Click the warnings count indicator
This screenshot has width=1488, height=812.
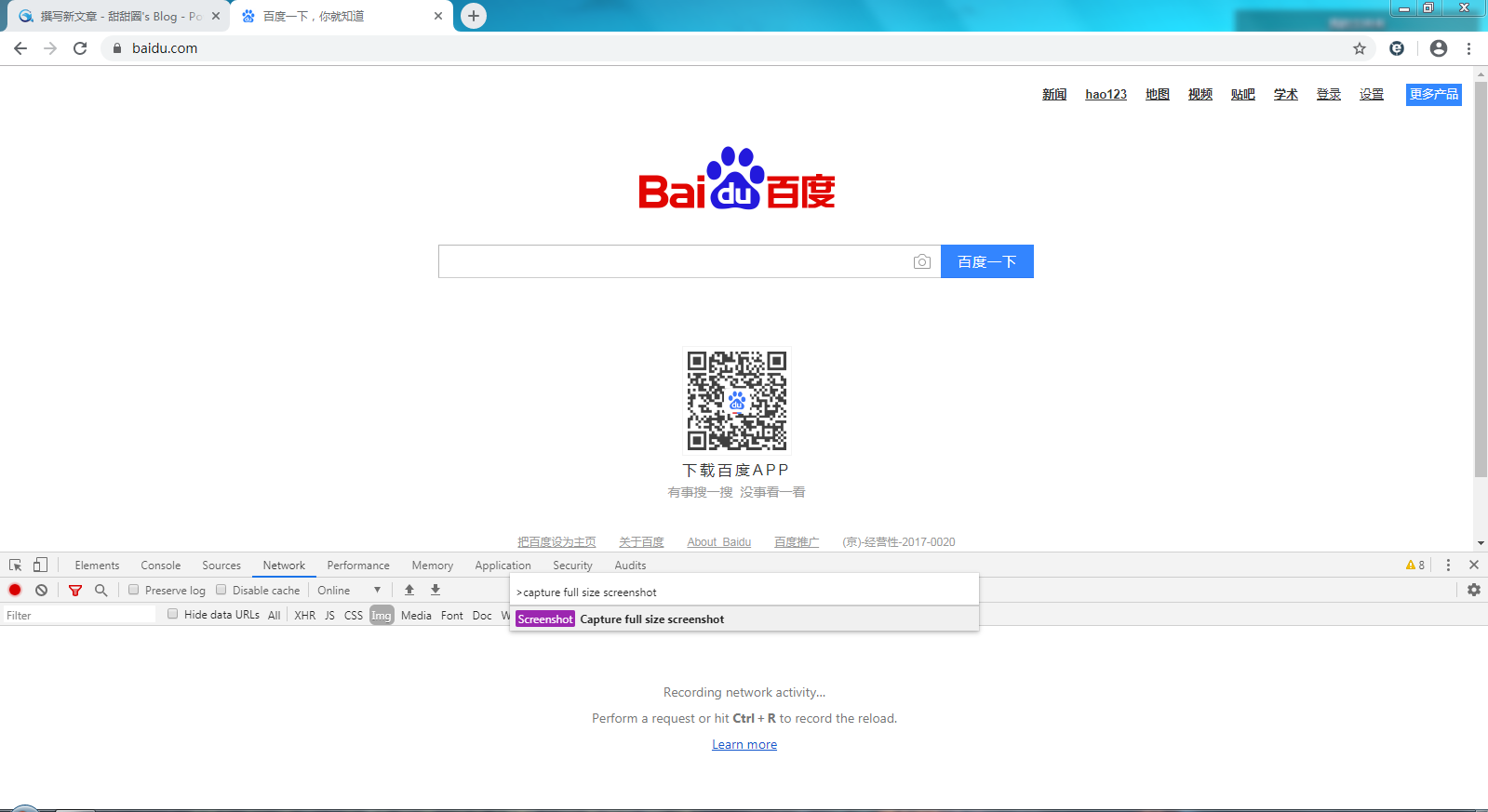[x=1415, y=565]
